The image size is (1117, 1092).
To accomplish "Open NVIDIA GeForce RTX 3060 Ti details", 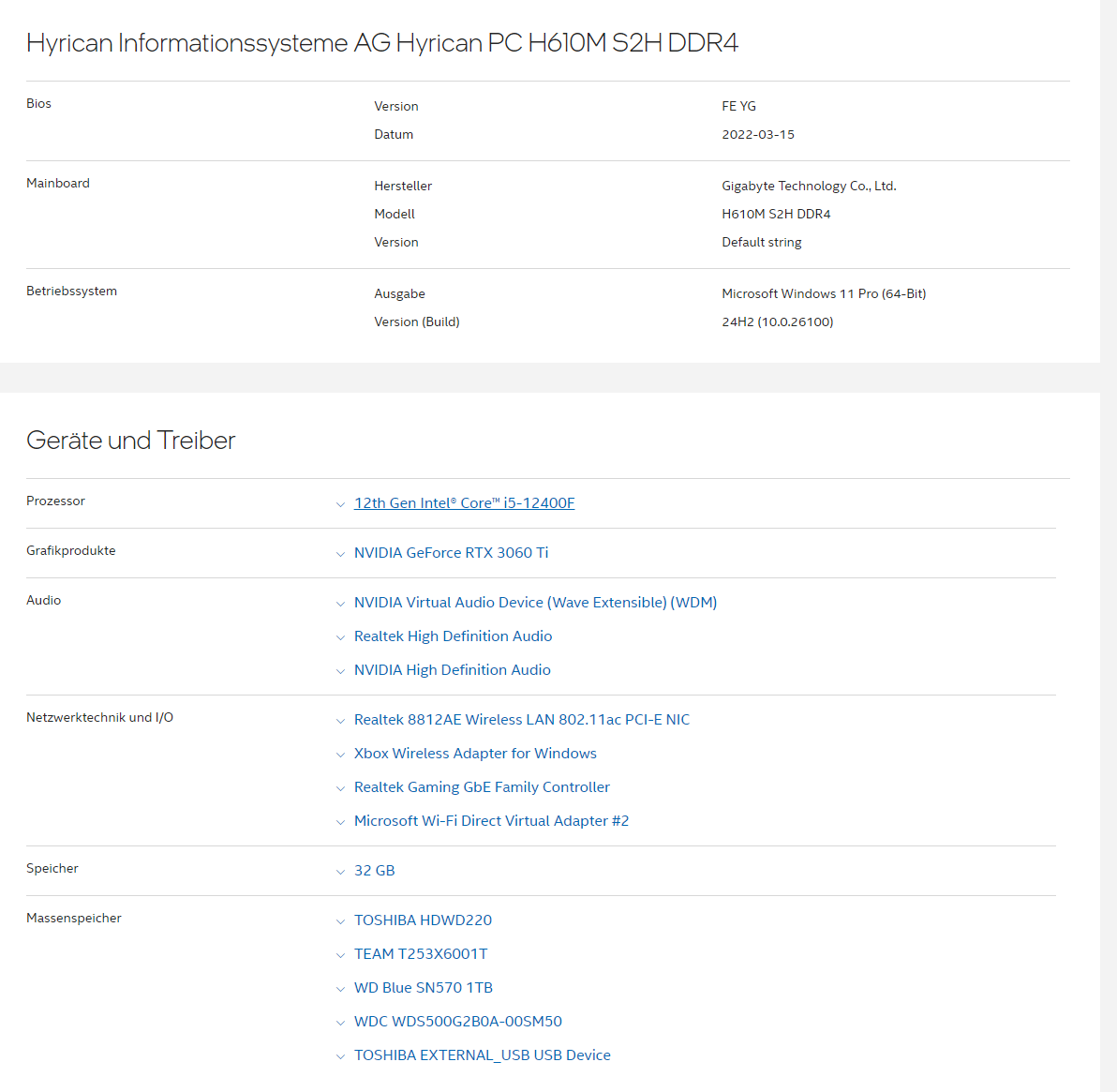I will click(451, 552).
